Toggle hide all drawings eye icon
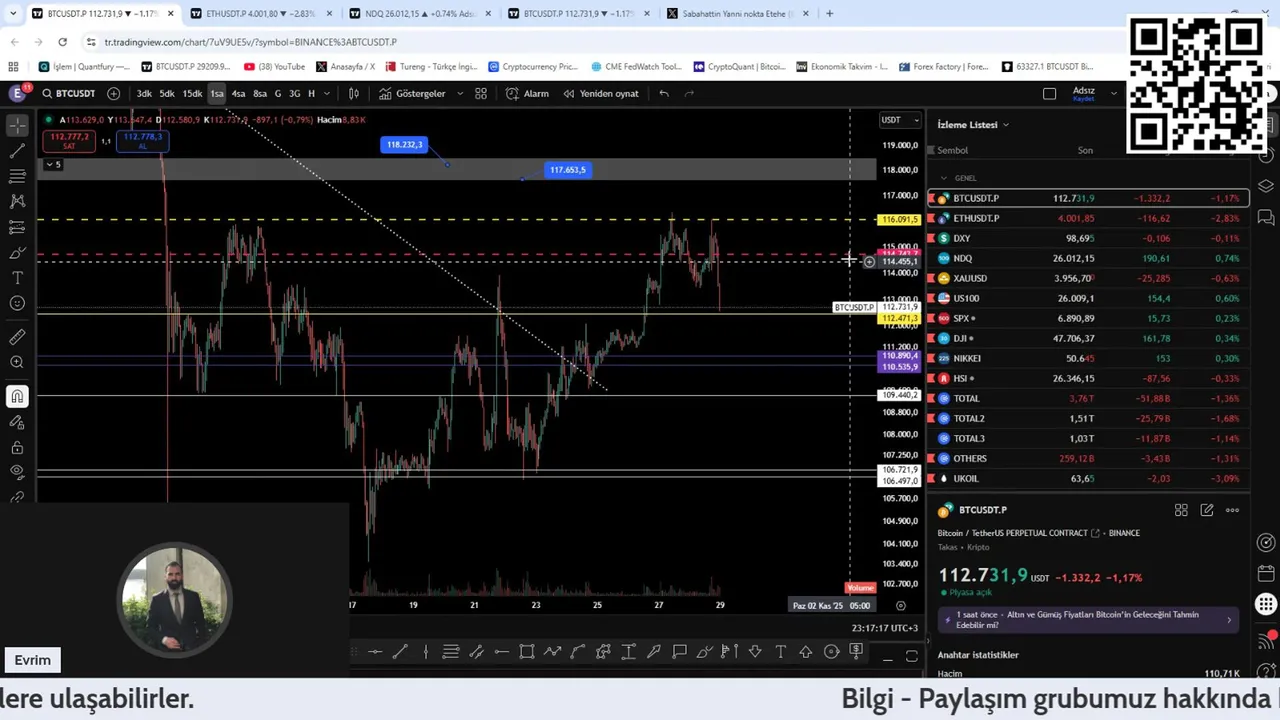Image resolution: width=1280 pixels, height=720 pixels. 17,471
